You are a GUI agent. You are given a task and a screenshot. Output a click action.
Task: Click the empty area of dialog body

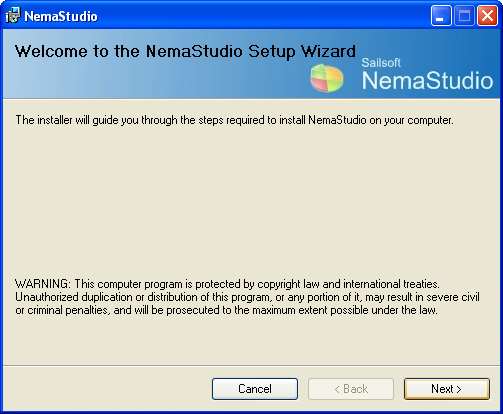251,200
